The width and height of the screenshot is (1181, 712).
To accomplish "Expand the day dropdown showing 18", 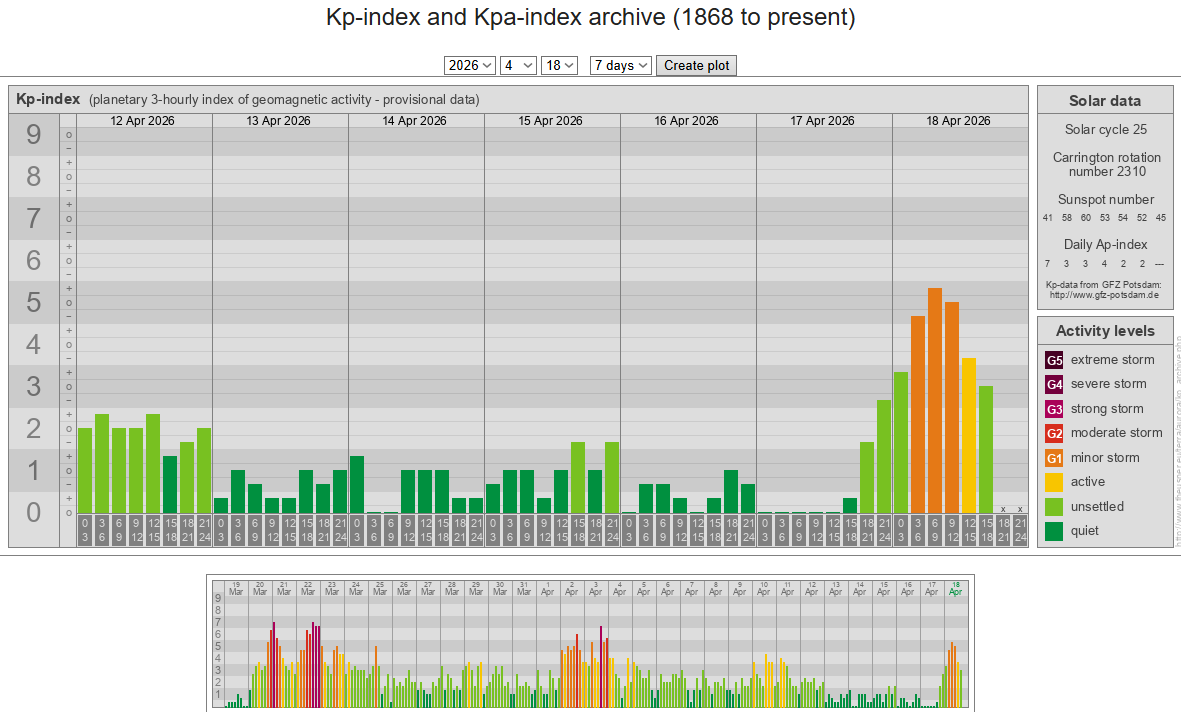I will click(x=559, y=65).
